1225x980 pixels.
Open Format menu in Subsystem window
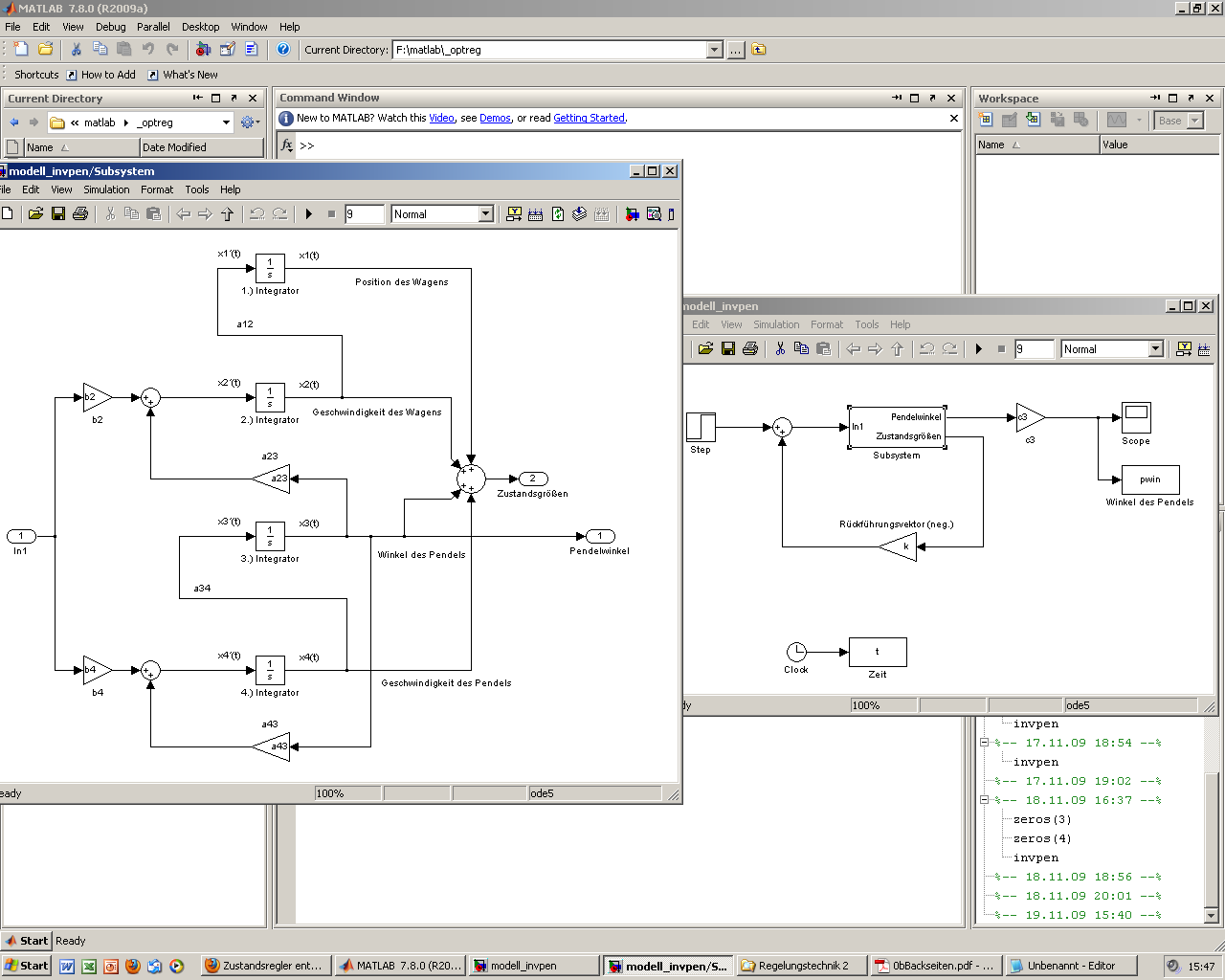pos(157,189)
